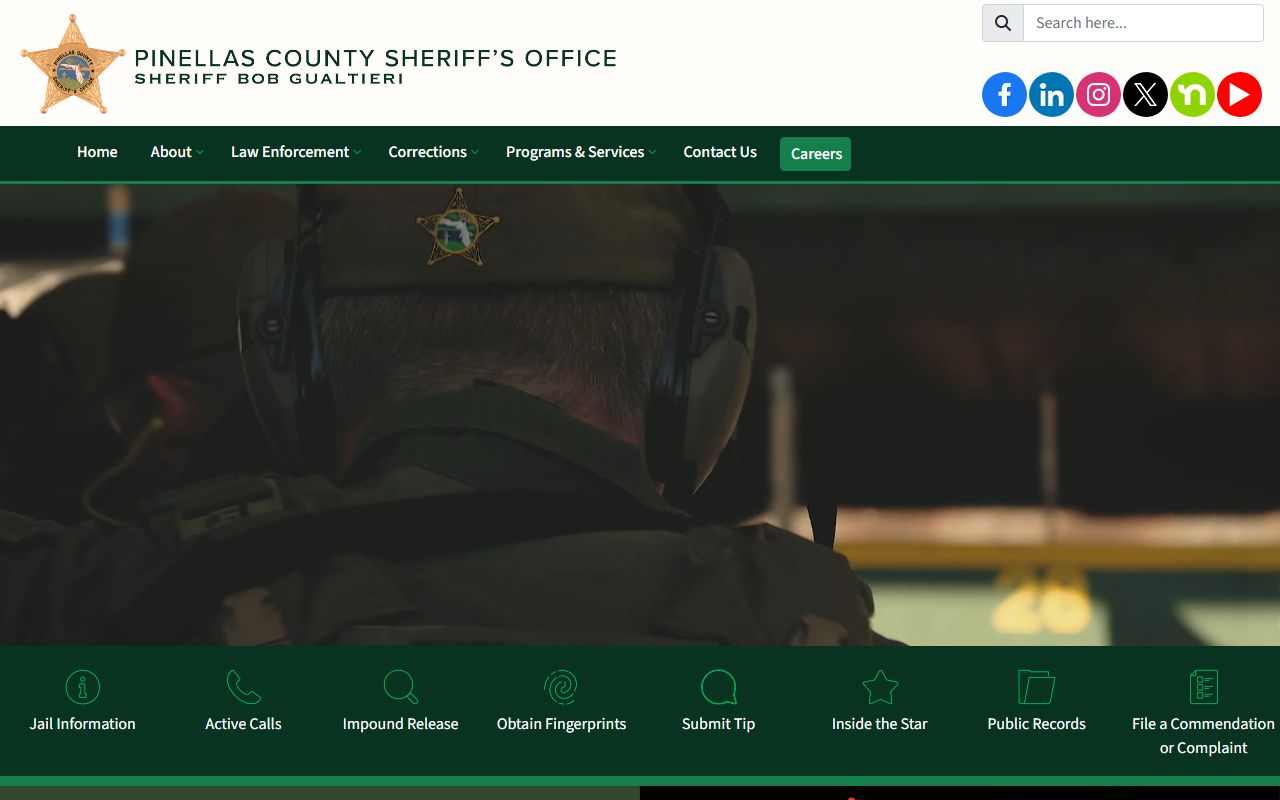Image resolution: width=1280 pixels, height=800 pixels.
Task: Click the Submit Tip speech bubble icon
Action: 718,687
